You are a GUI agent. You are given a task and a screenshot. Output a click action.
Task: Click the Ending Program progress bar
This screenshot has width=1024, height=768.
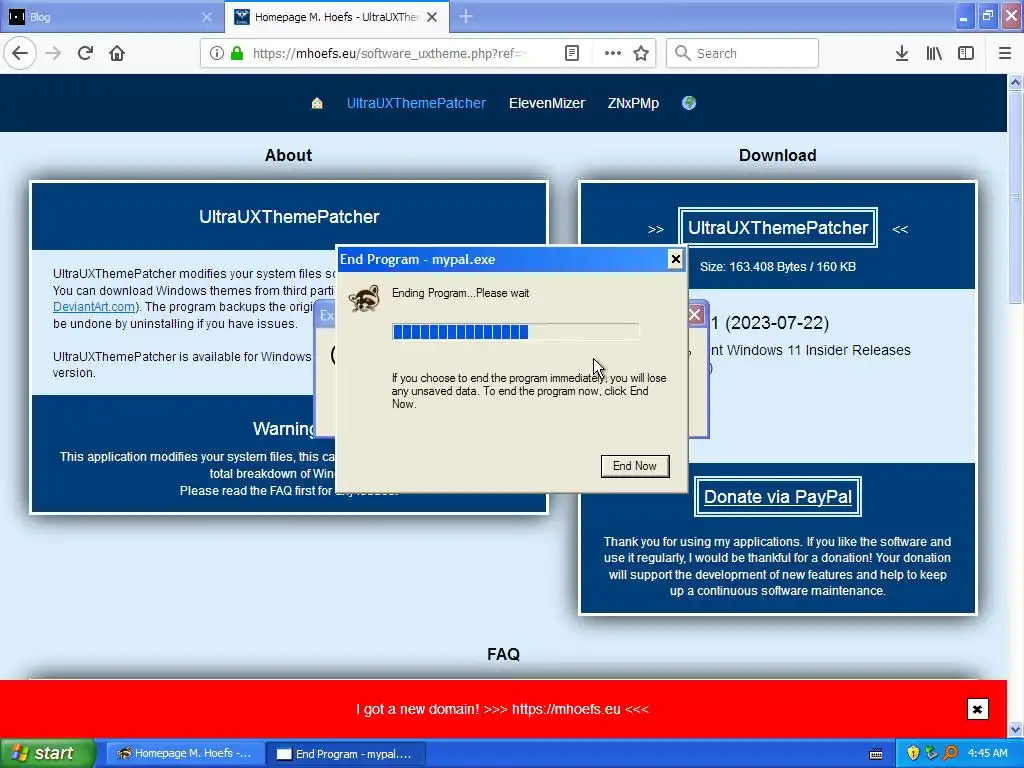pyautogui.click(x=515, y=332)
